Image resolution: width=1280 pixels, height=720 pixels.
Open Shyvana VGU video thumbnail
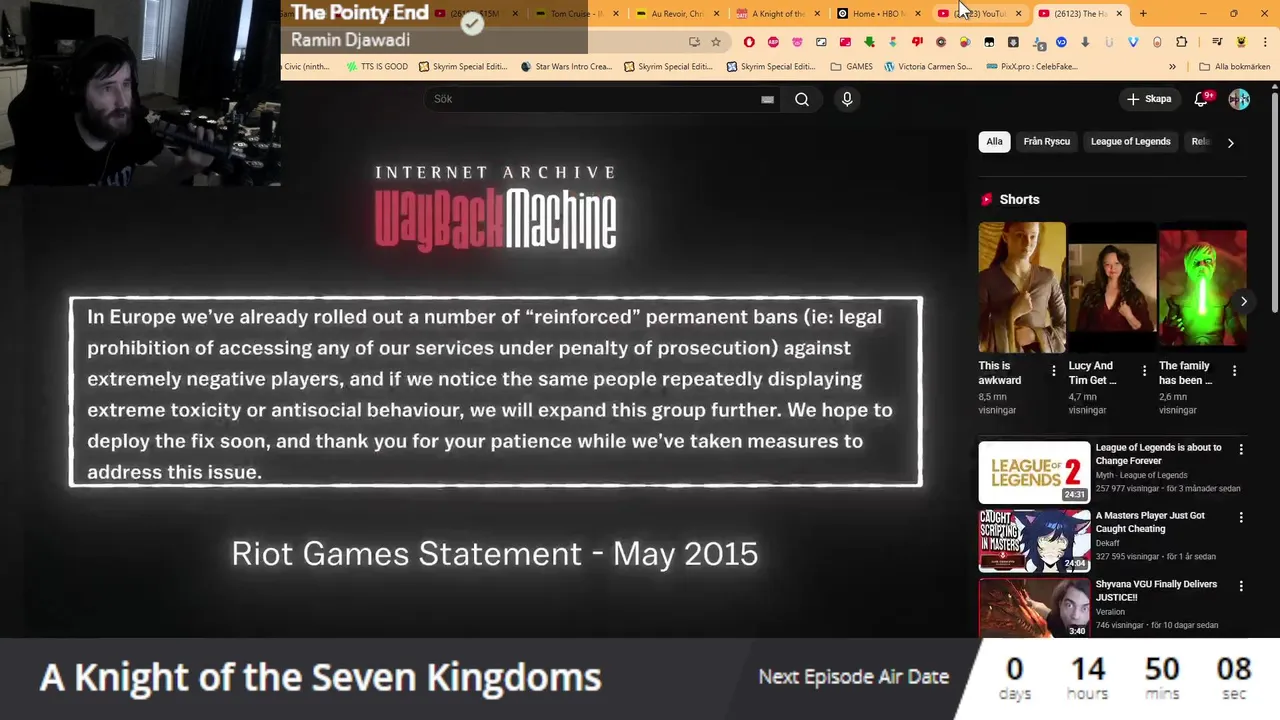click(1034, 608)
